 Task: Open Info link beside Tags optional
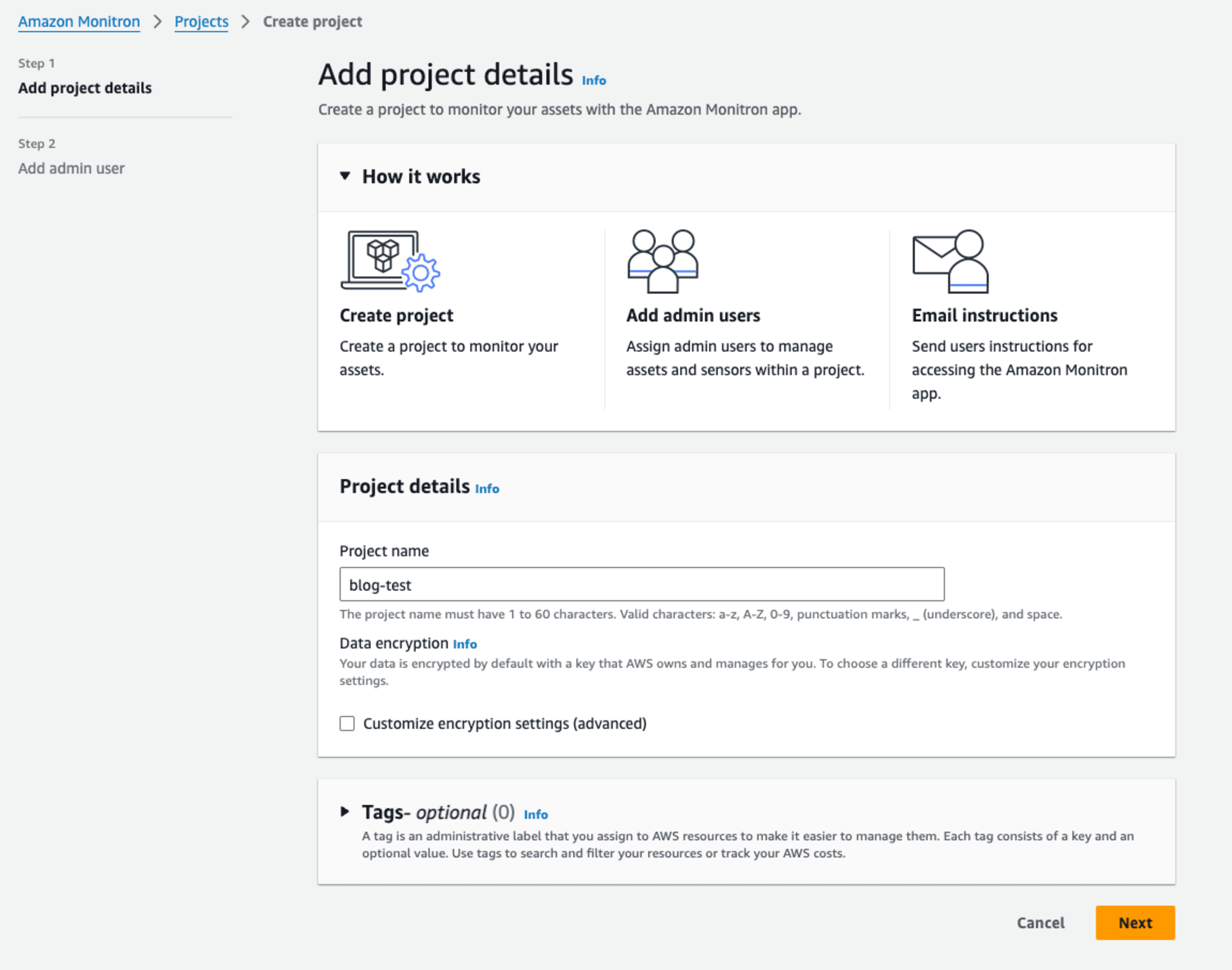[536, 815]
